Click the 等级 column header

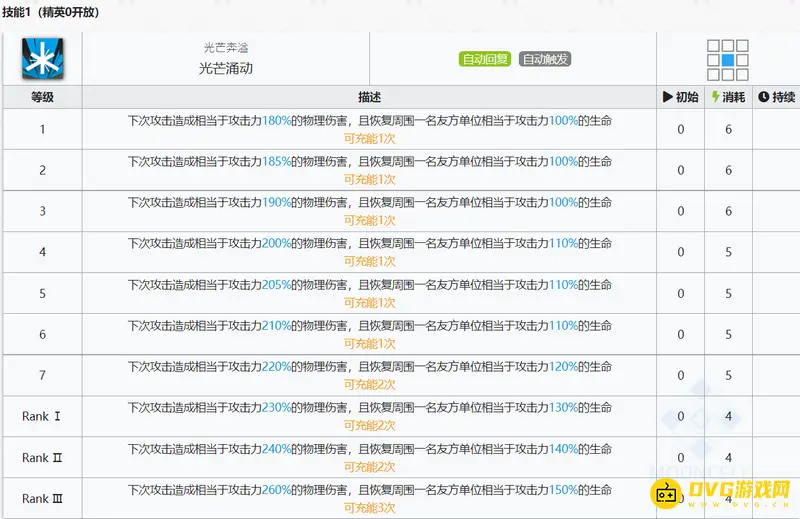coord(42,97)
